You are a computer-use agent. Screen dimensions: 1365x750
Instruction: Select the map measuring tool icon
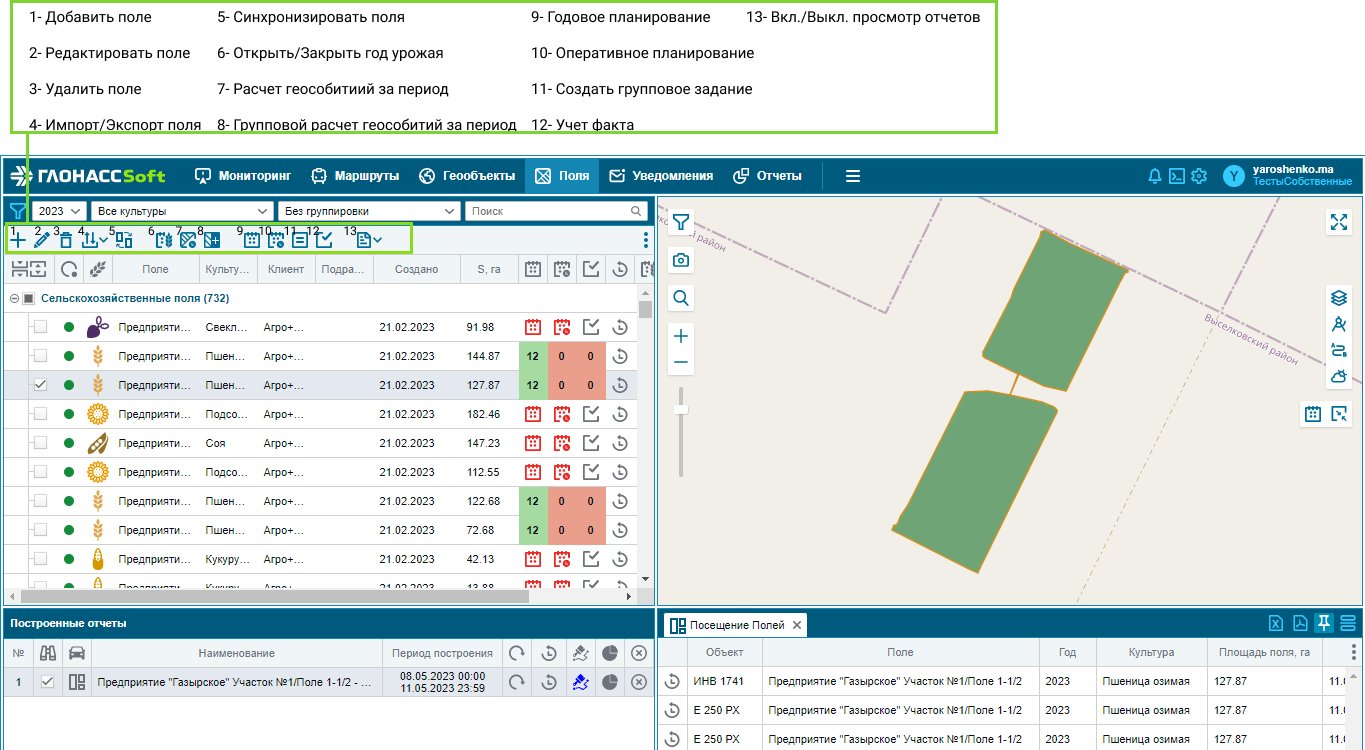click(x=1339, y=324)
